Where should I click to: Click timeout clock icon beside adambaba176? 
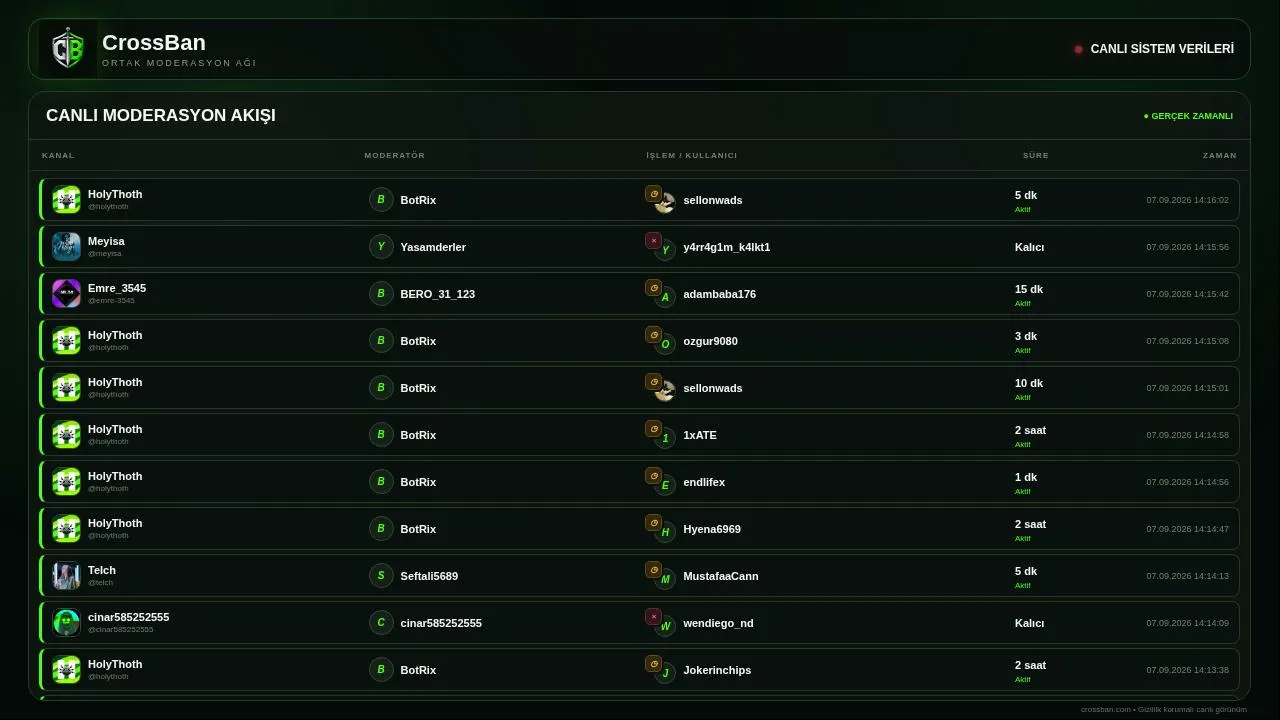[x=653, y=287]
